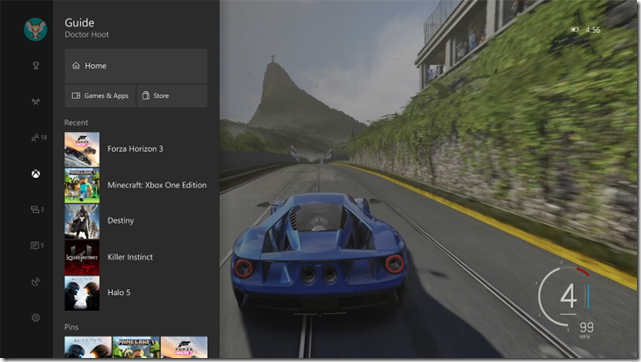
Task: Open Messages tab with 5 notifications
Action: click(x=37, y=246)
